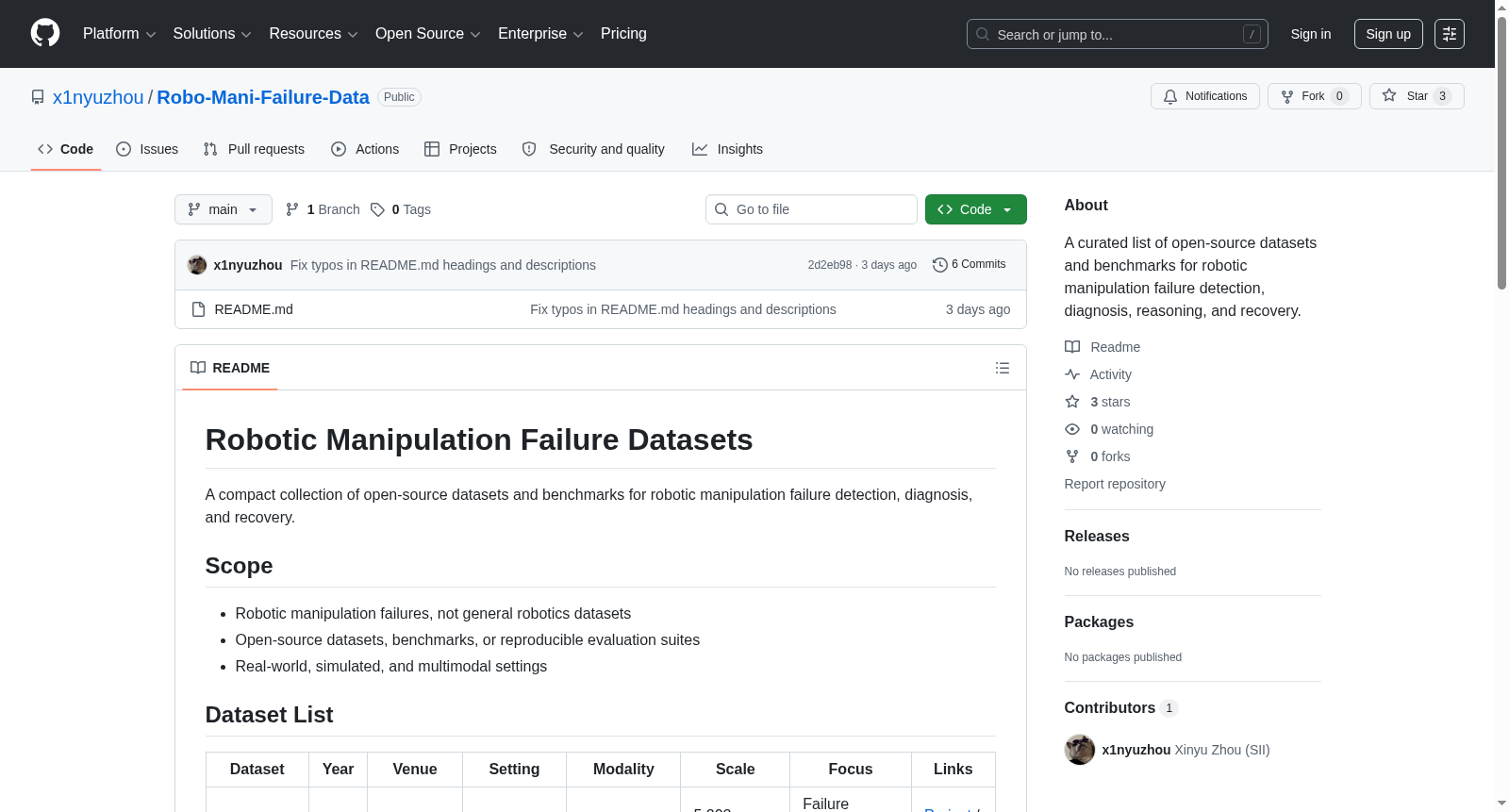Click the 'Robotic Manipulation Failure Datasets' heading

(x=479, y=439)
